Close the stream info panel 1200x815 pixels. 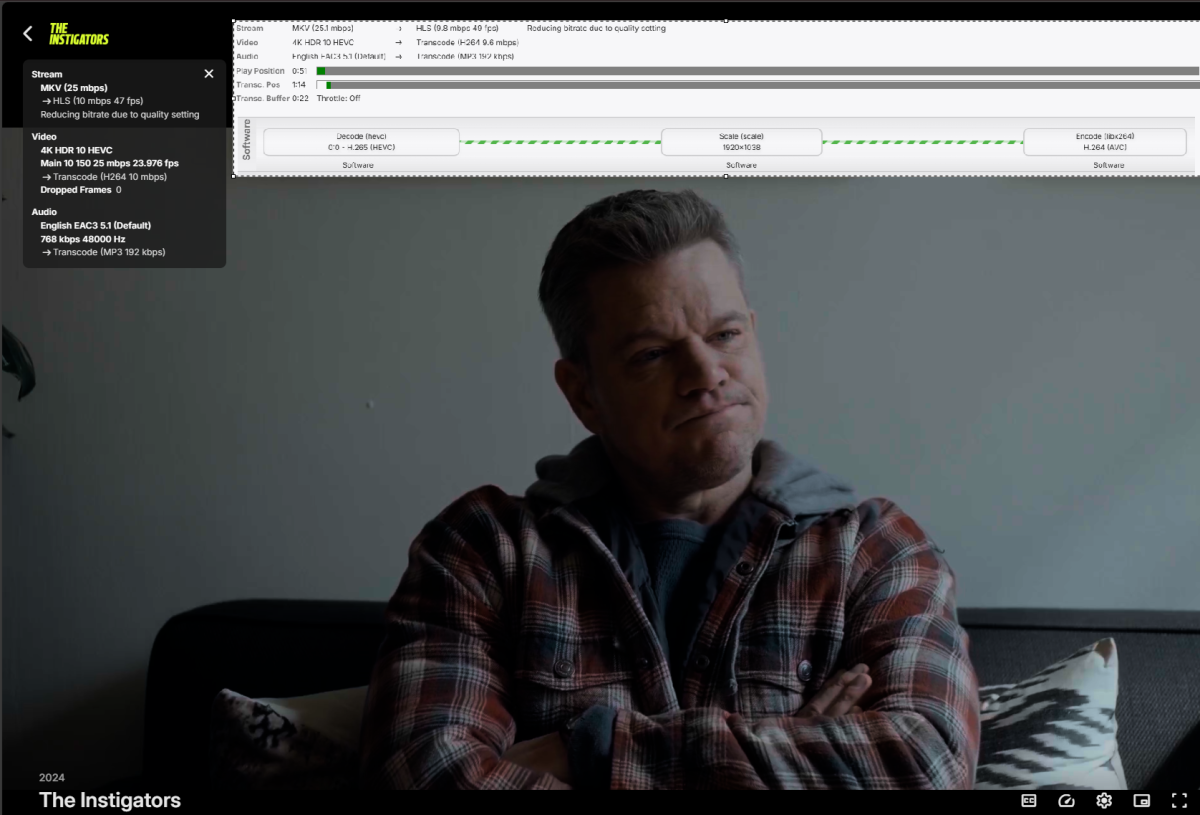pos(209,74)
